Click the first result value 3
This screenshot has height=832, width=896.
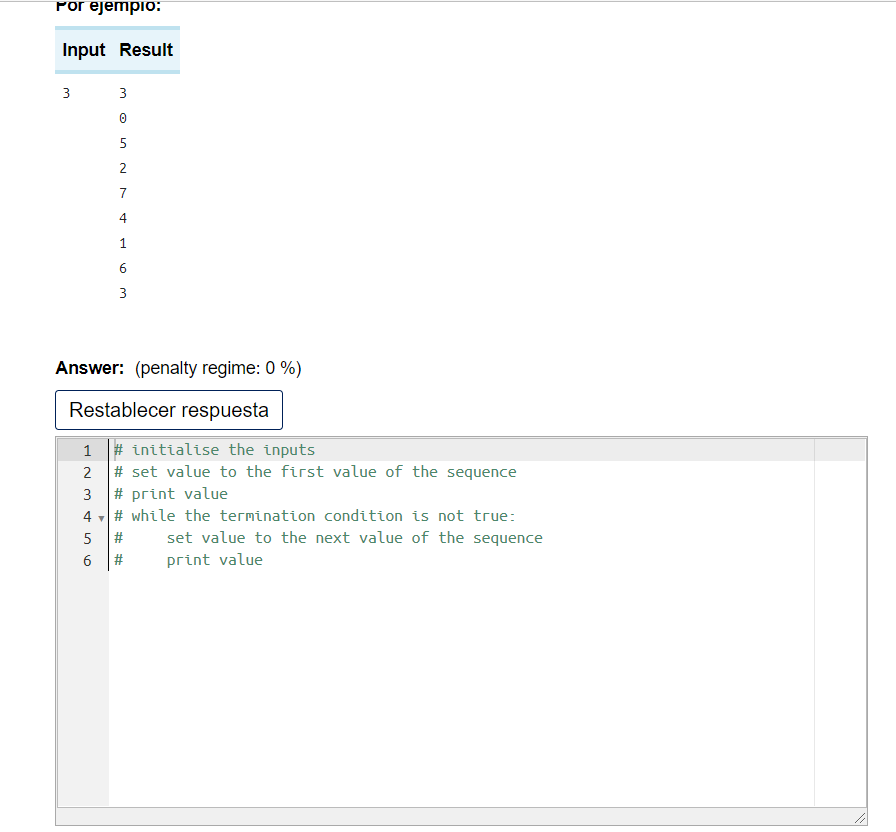coord(123,93)
